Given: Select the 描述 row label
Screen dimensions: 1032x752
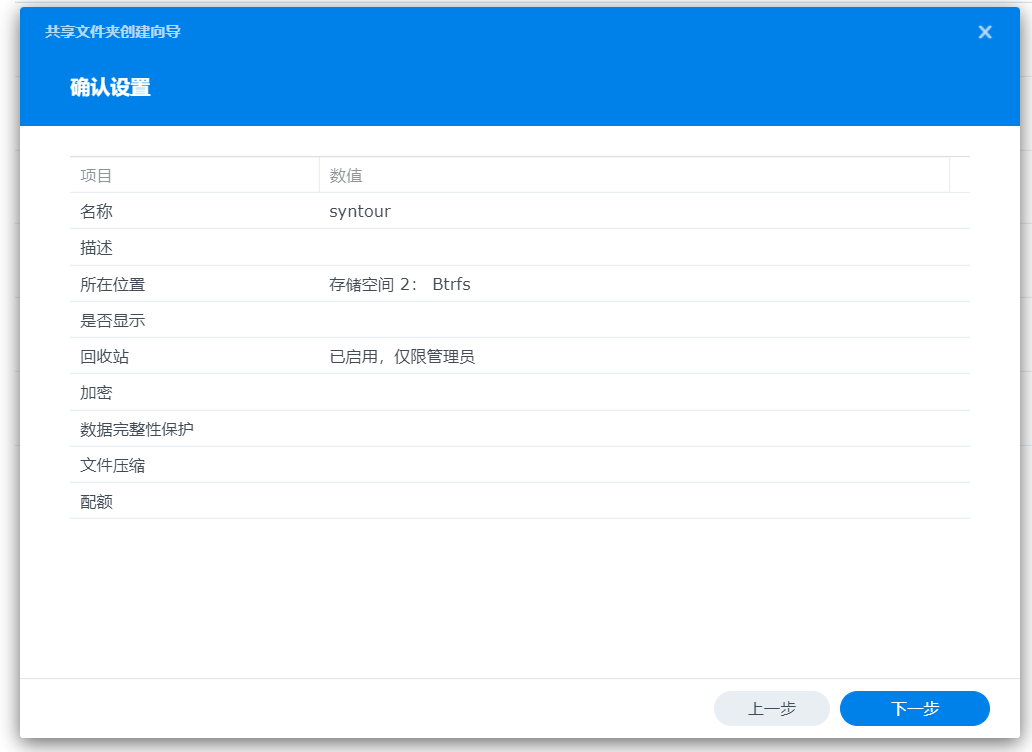Looking at the screenshot, I should click(x=96, y=248).
